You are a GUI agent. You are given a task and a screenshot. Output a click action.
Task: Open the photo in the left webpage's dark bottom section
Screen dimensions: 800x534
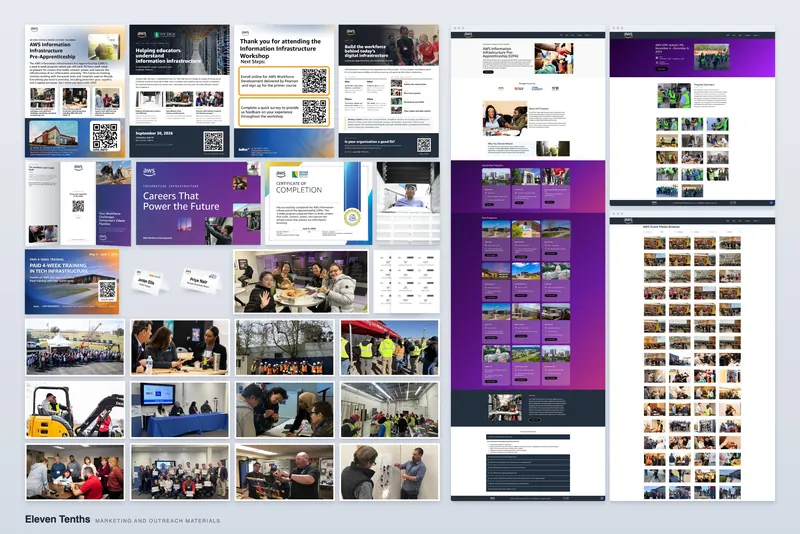coord(505,408)
